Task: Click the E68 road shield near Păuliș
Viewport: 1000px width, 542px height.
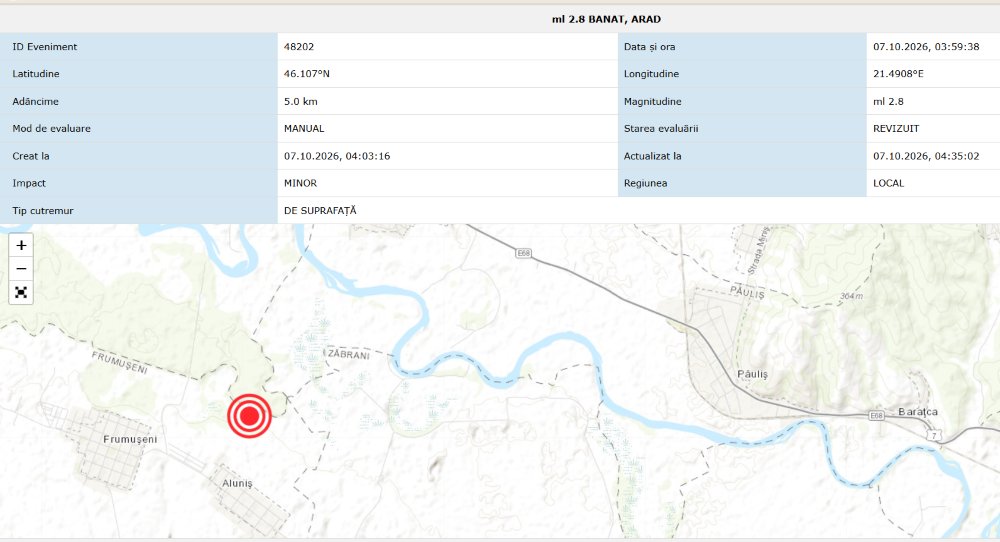Action: (877, 416)
